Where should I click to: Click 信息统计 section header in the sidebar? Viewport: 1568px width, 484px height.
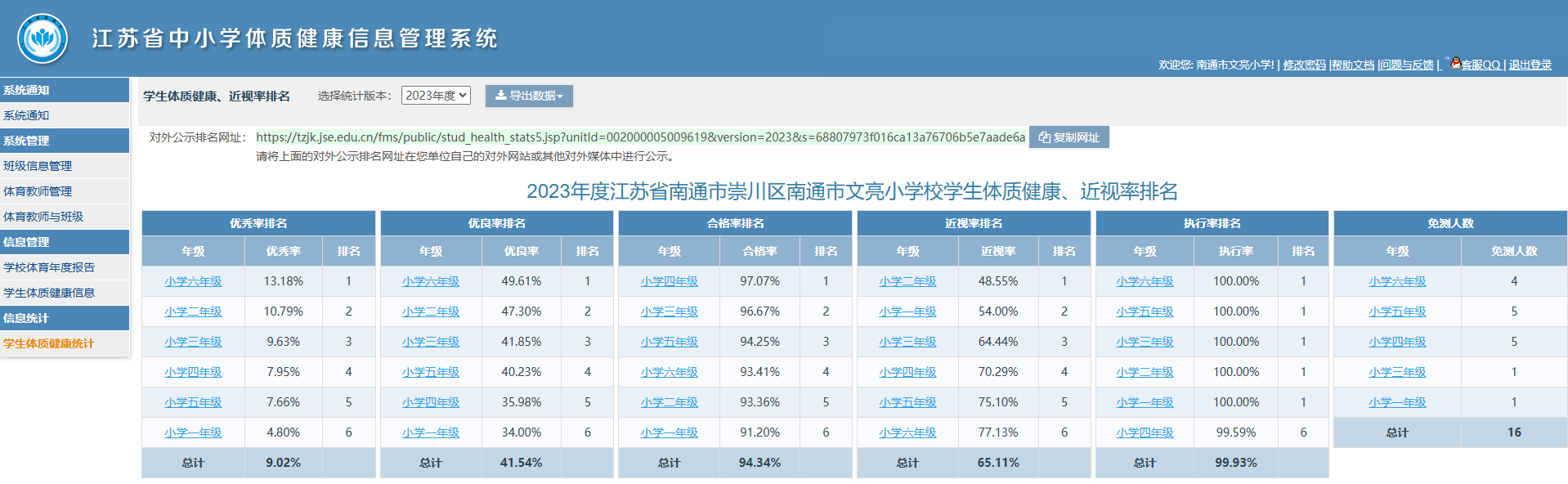pyautogui.click(x=65, y=318)
